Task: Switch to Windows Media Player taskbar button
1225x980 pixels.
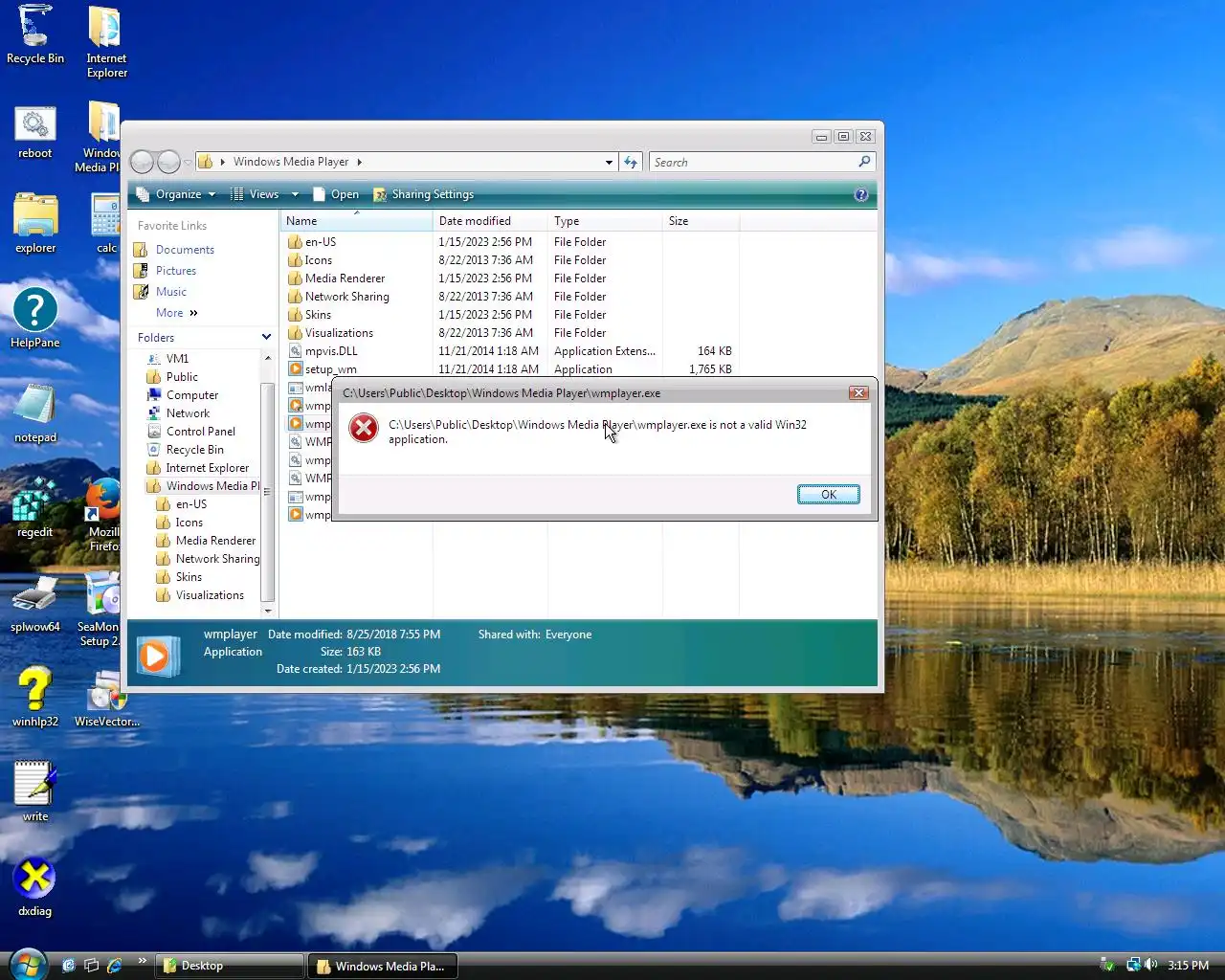Action: [x=383, y=966]
